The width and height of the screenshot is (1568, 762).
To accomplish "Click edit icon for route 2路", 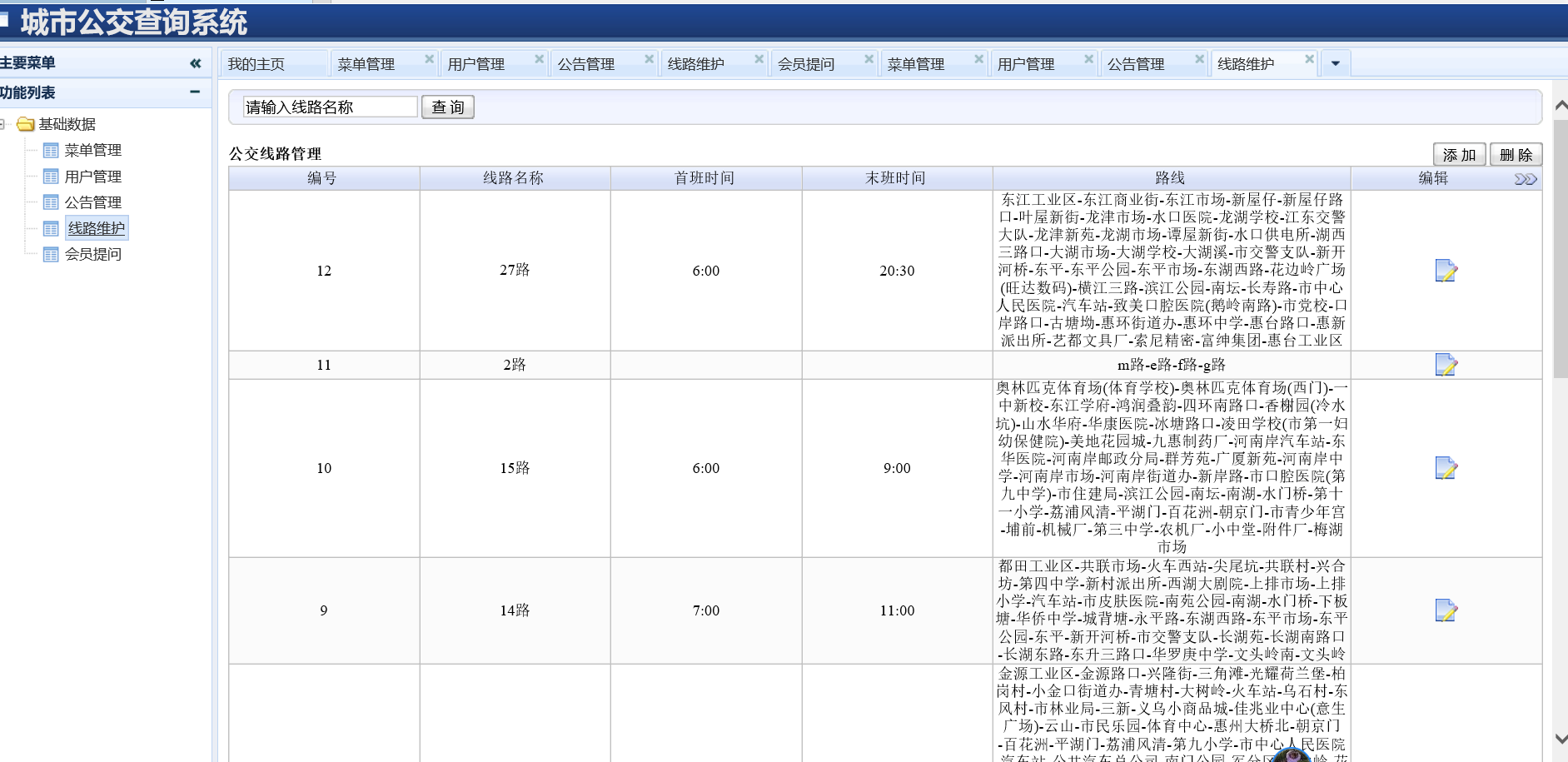I will pos(1446,365).
